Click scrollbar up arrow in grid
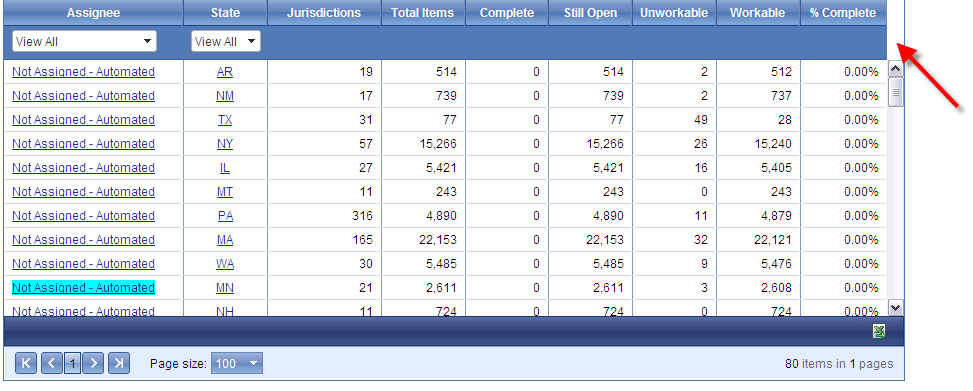This screenshot has height=391, width=973. (895, 68)
